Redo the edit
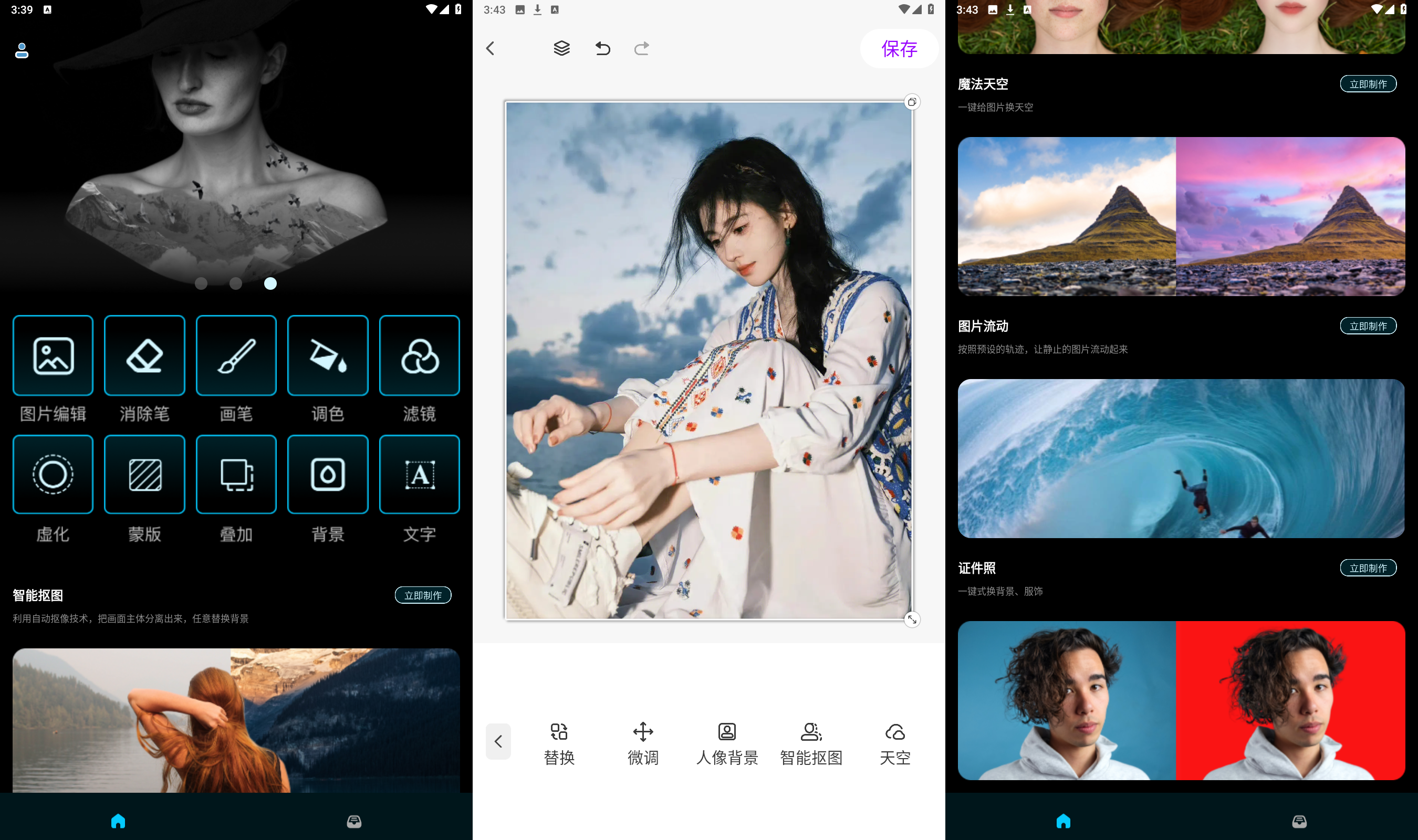 tap(641, 48)
